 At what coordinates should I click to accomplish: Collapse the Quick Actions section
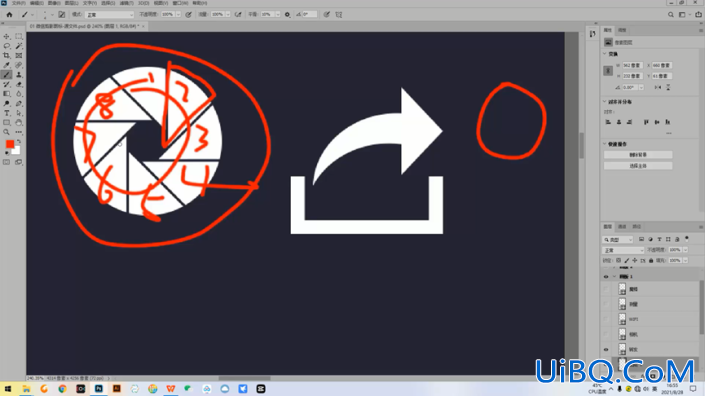coord(605,144)
